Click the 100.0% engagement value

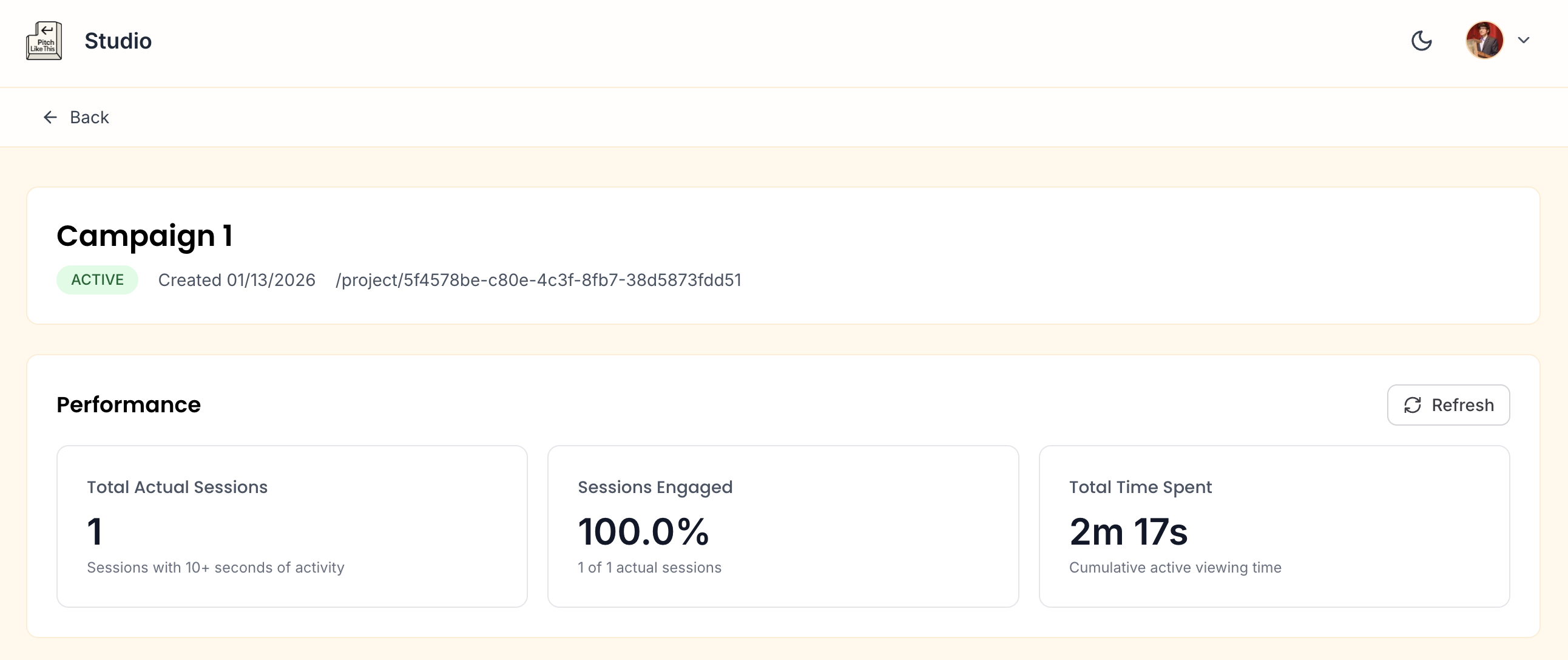tap(643, 531)
